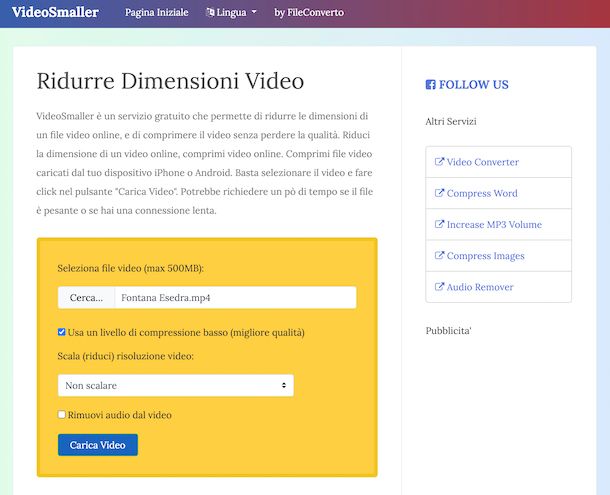The height and width of the screenshot is (495, 610).
Task: Open the Non scalare resolution dropdown
Action: pyautogui.click(x=176, y=386)
